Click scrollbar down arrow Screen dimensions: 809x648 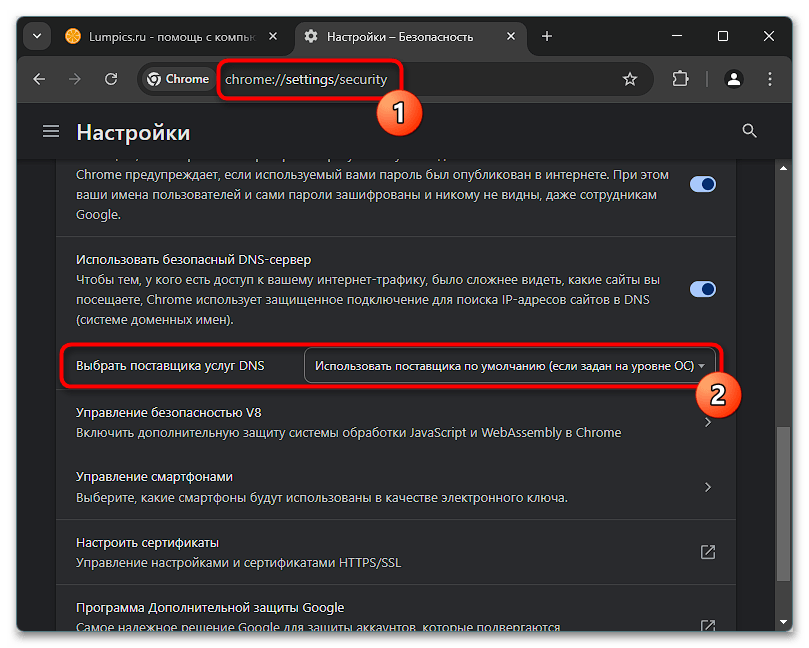click(783, 622)
